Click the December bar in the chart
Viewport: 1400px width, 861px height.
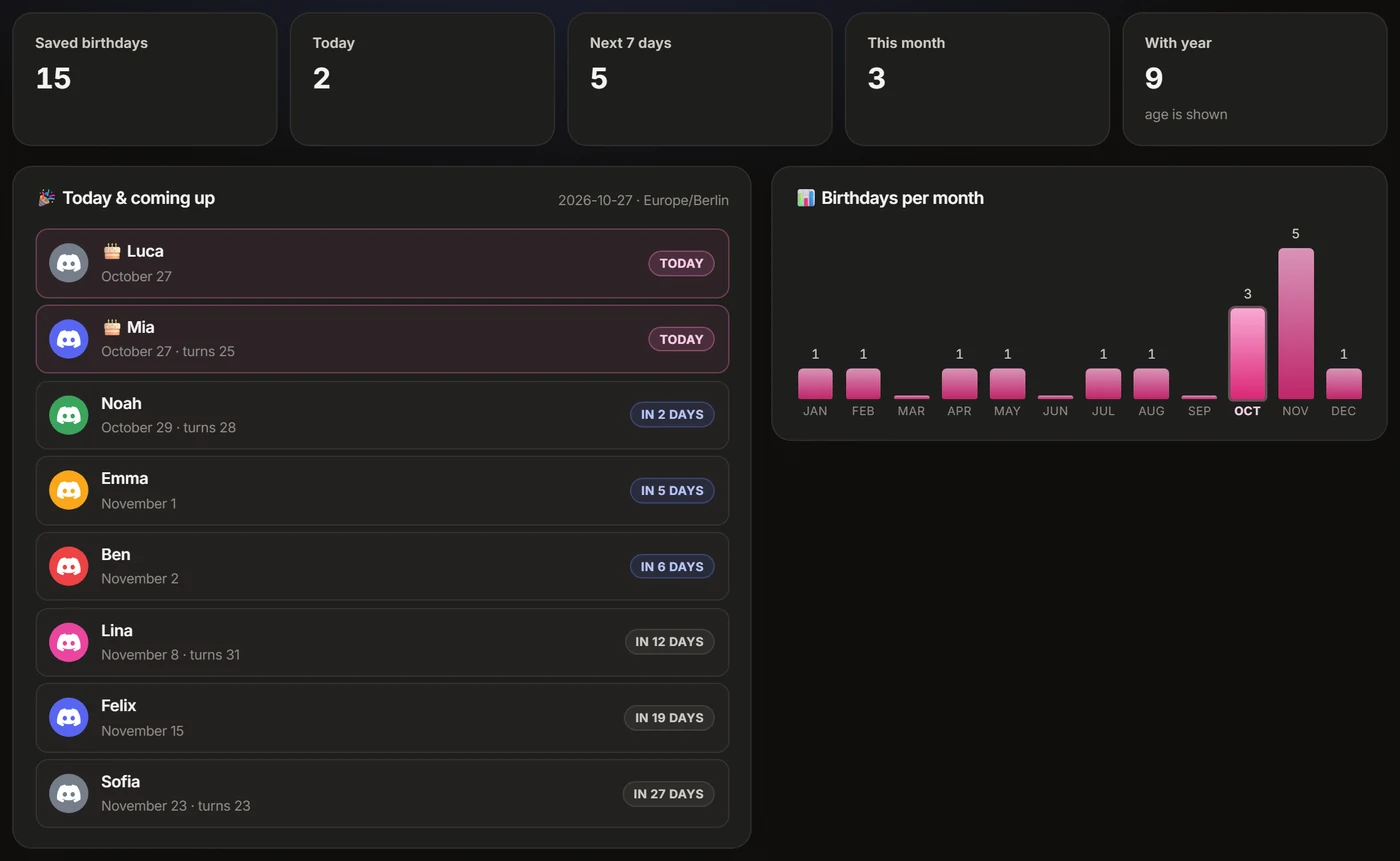click(x=1344, y=384)
